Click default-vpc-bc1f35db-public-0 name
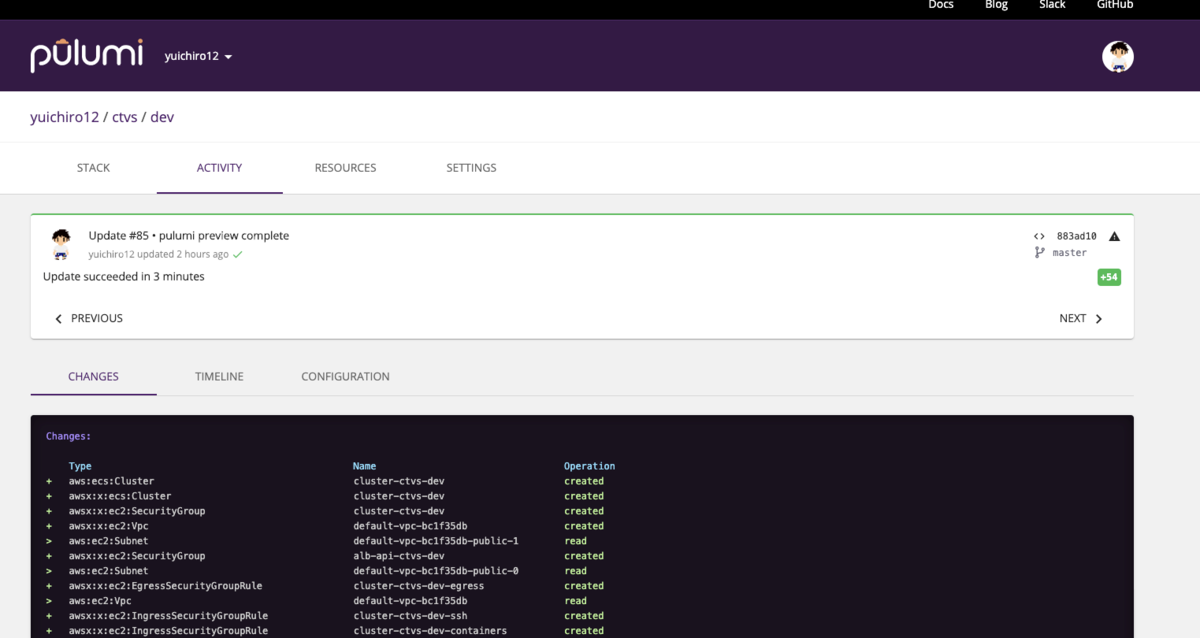Viewport: 1200px width, 638px height. tap(436, 571)
